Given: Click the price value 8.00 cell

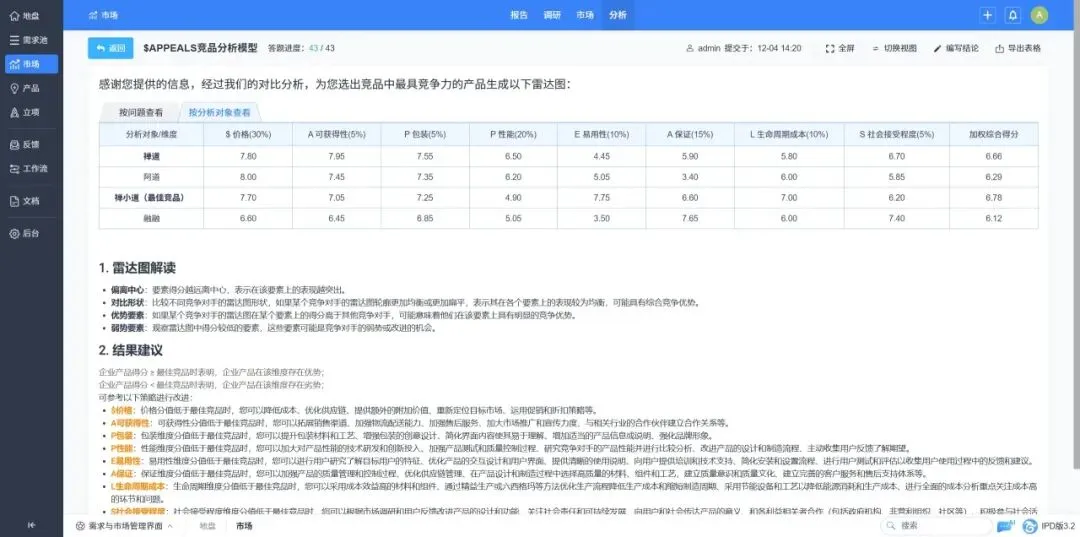Looking at the screenshot, I should tap(248, 177).
